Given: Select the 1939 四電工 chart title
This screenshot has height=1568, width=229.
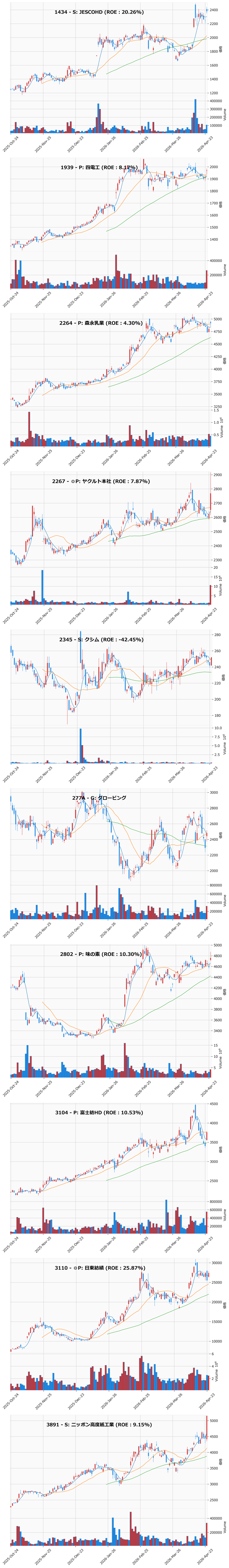Looking at the screenshot, I should pos(99,167).
